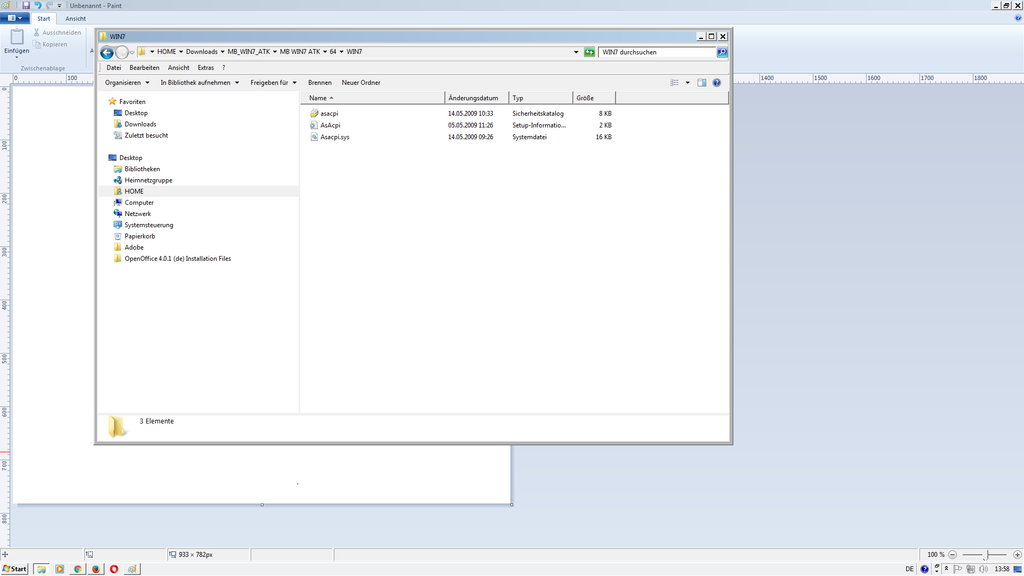Open the Bearbeiten menu in Explorer
The image size is (1024, 576).
pyautogui.click(x=144, y=68)
